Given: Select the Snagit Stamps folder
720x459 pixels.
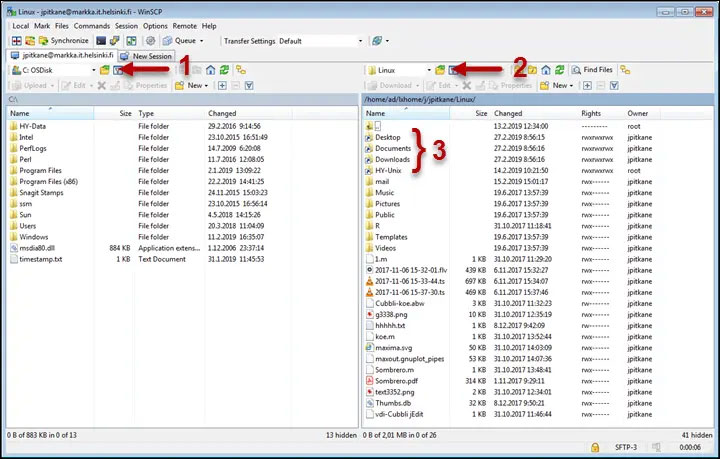Looking at the screenshot, I should 36,193.
